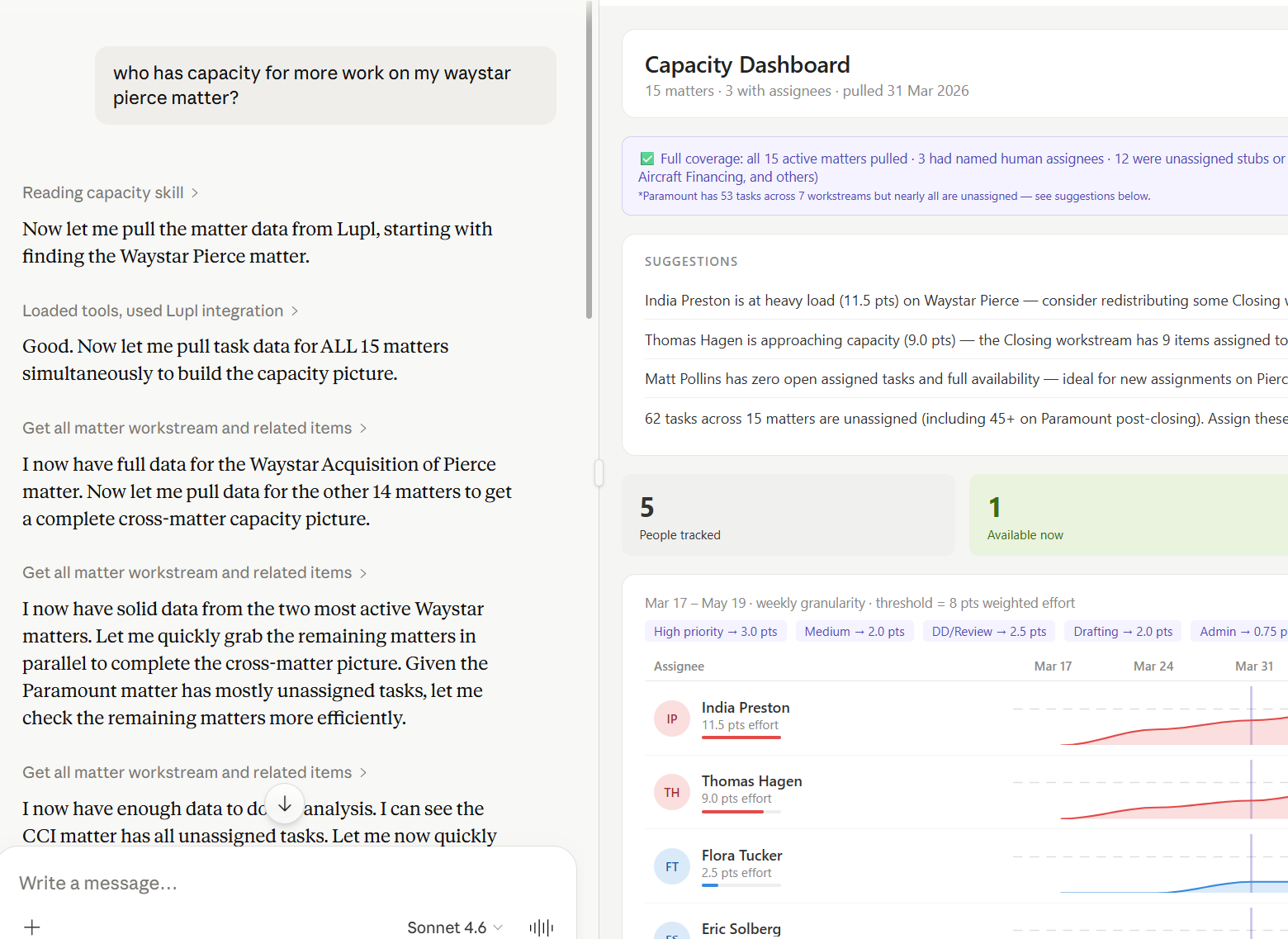1288x939 pixels.
Task: Expand the Reading capacity skill step
Action: pos(111,192)
